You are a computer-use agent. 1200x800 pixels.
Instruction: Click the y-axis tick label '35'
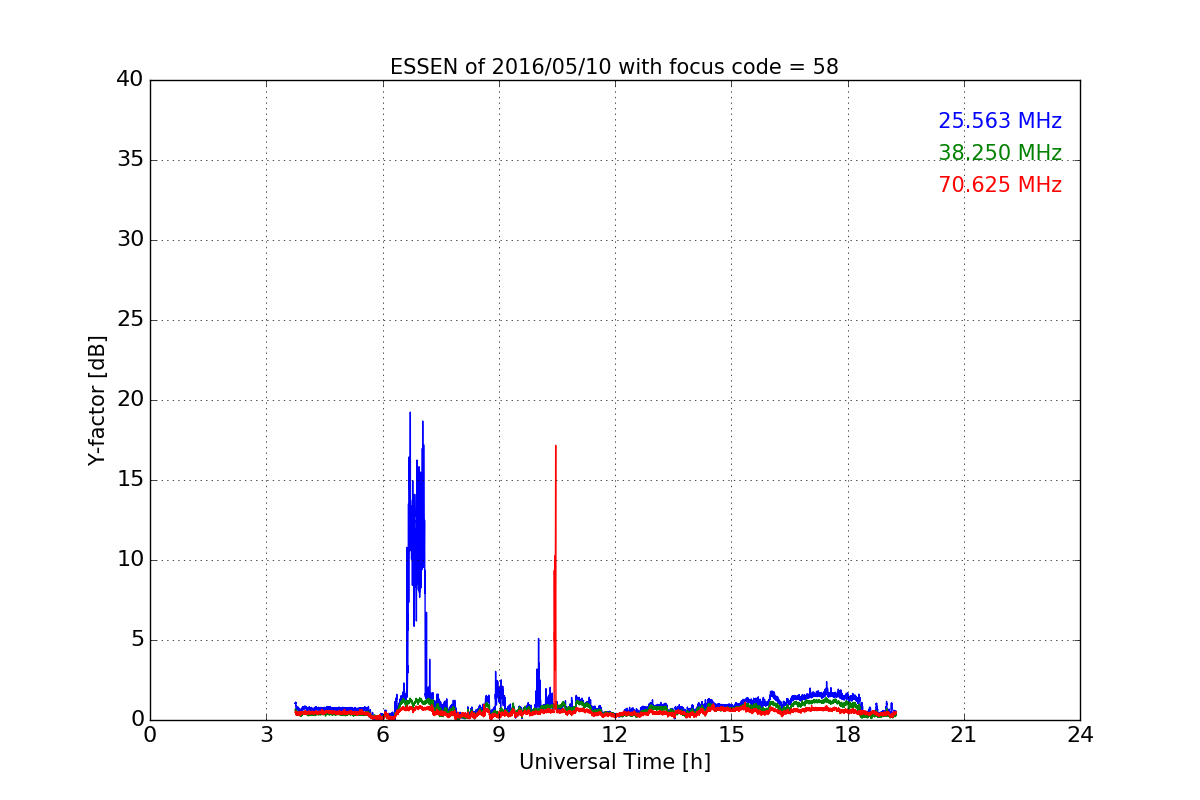[130, 160]
